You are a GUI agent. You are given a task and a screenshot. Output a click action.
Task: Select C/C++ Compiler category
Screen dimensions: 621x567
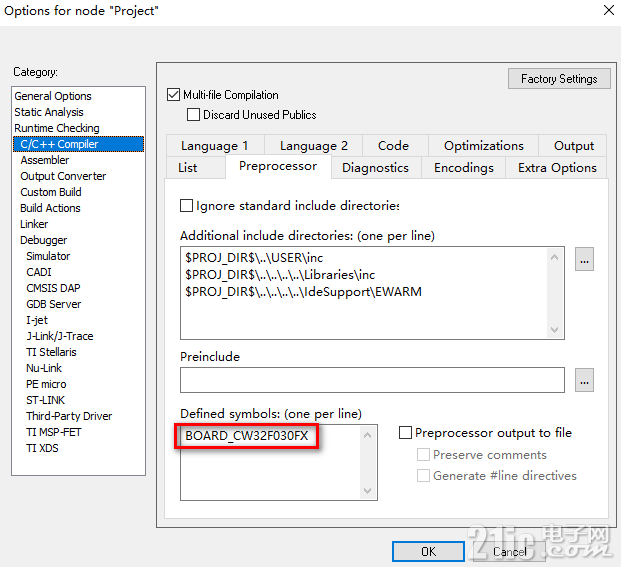(x=78, y=144)
